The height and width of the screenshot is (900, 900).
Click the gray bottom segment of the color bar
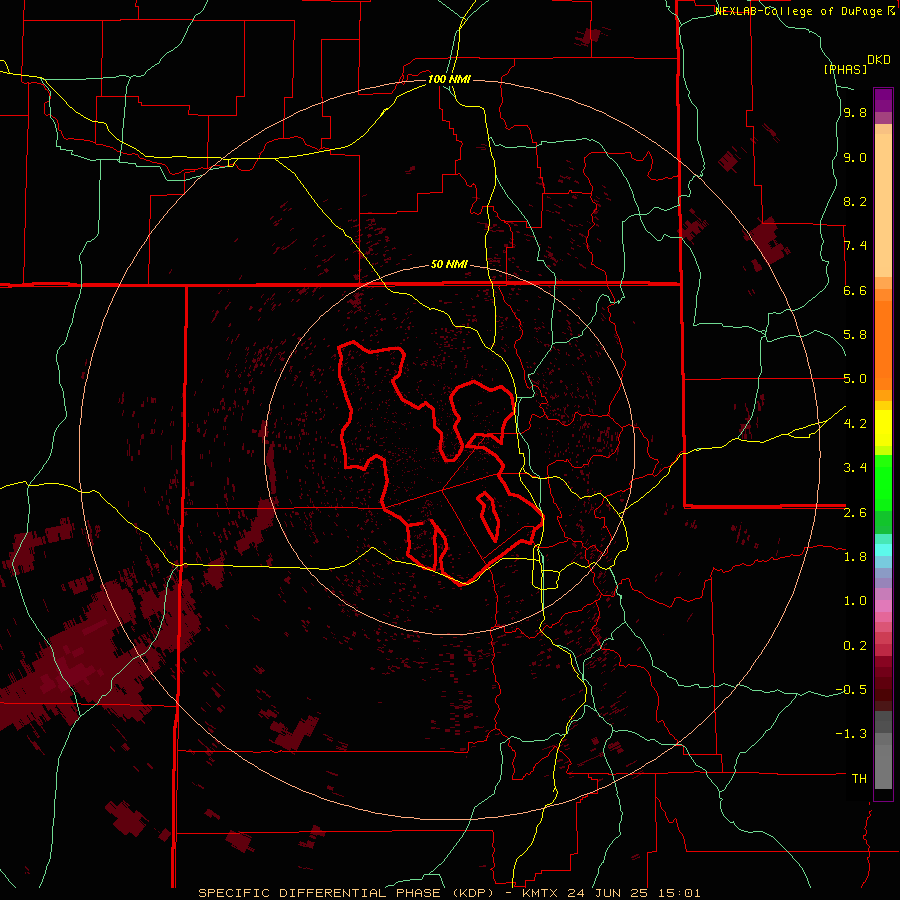(883, 763)
